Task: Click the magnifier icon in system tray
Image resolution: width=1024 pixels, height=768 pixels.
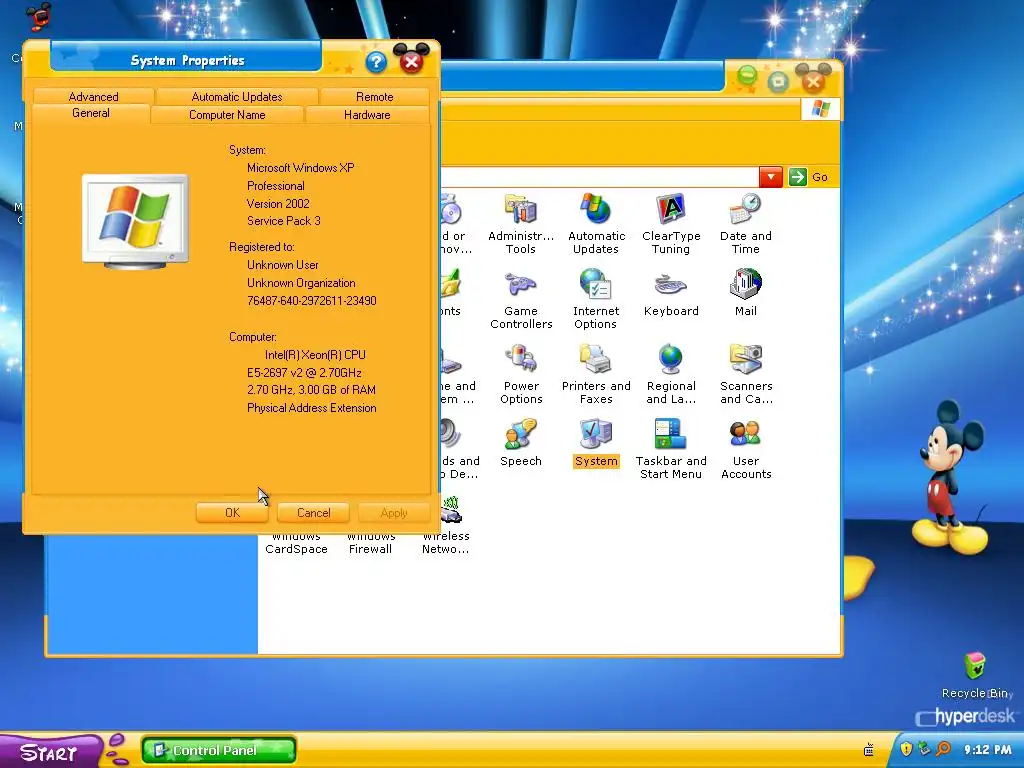Action: [x=943, y=748]
